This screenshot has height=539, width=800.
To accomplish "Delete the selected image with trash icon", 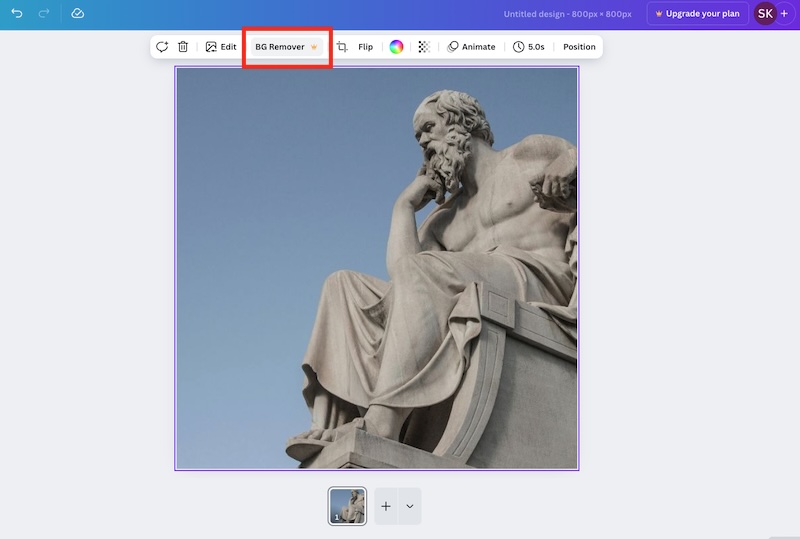I will (183, 47).
